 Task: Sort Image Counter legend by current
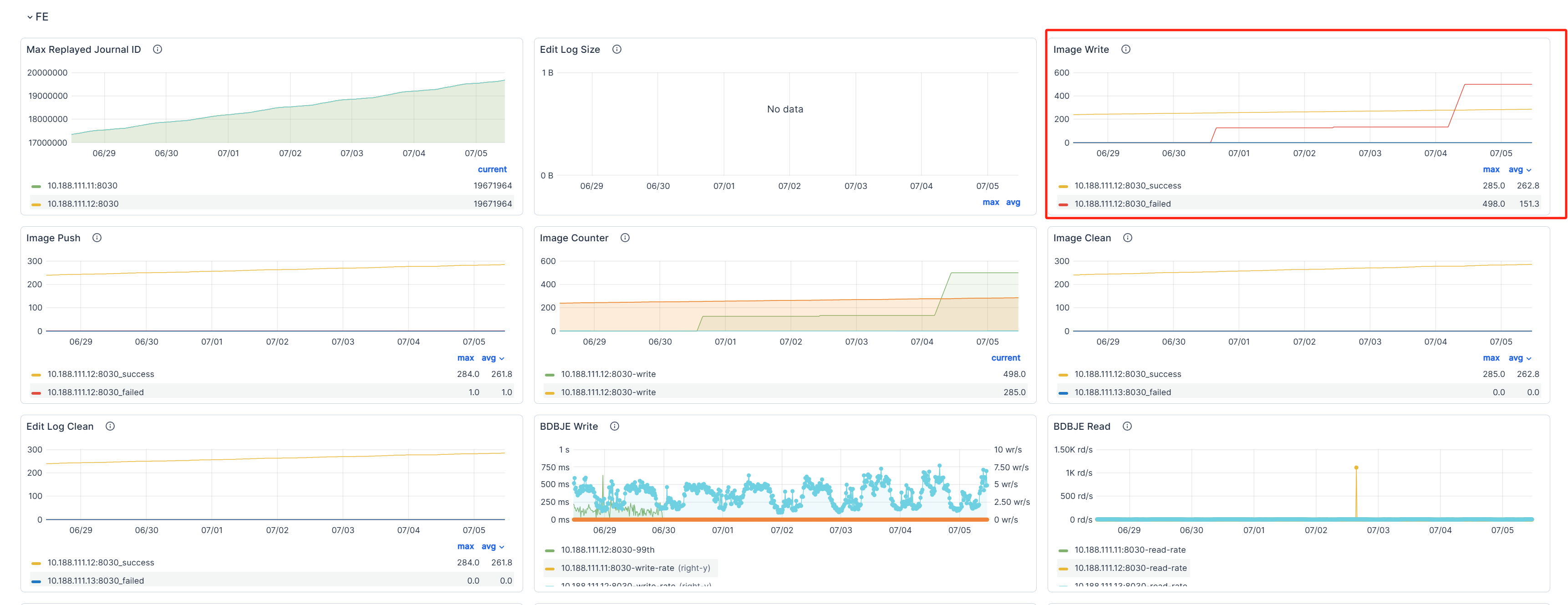pos(1006,358)
